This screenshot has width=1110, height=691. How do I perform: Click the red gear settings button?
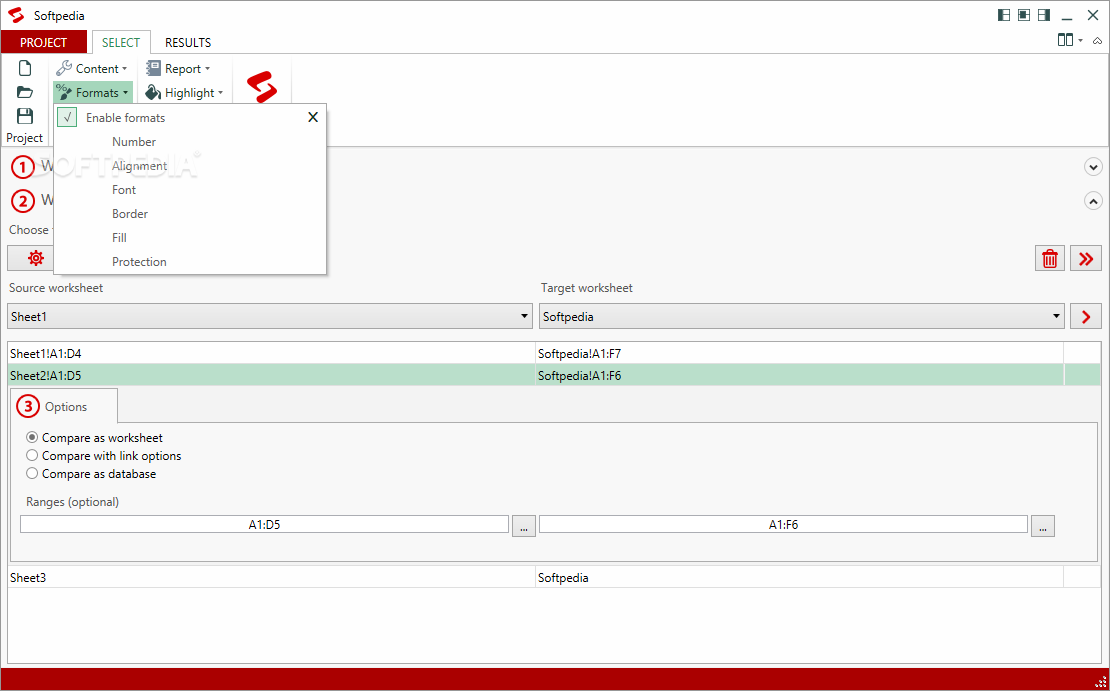pos(35,258)
